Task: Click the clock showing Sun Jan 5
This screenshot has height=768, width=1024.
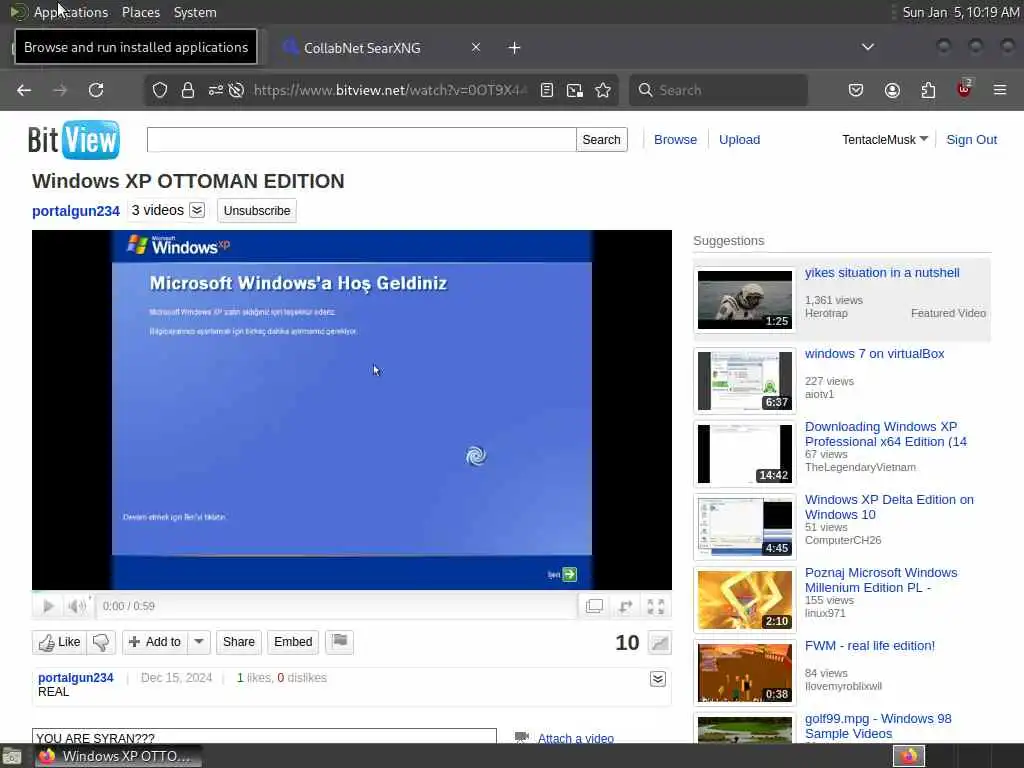Action: point(961,12)
